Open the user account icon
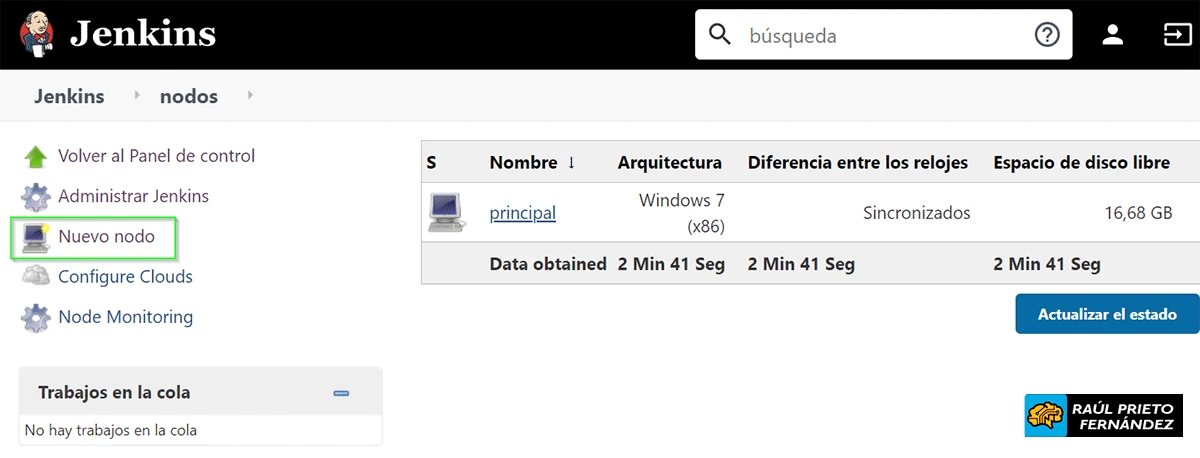 click(1112, 35)
